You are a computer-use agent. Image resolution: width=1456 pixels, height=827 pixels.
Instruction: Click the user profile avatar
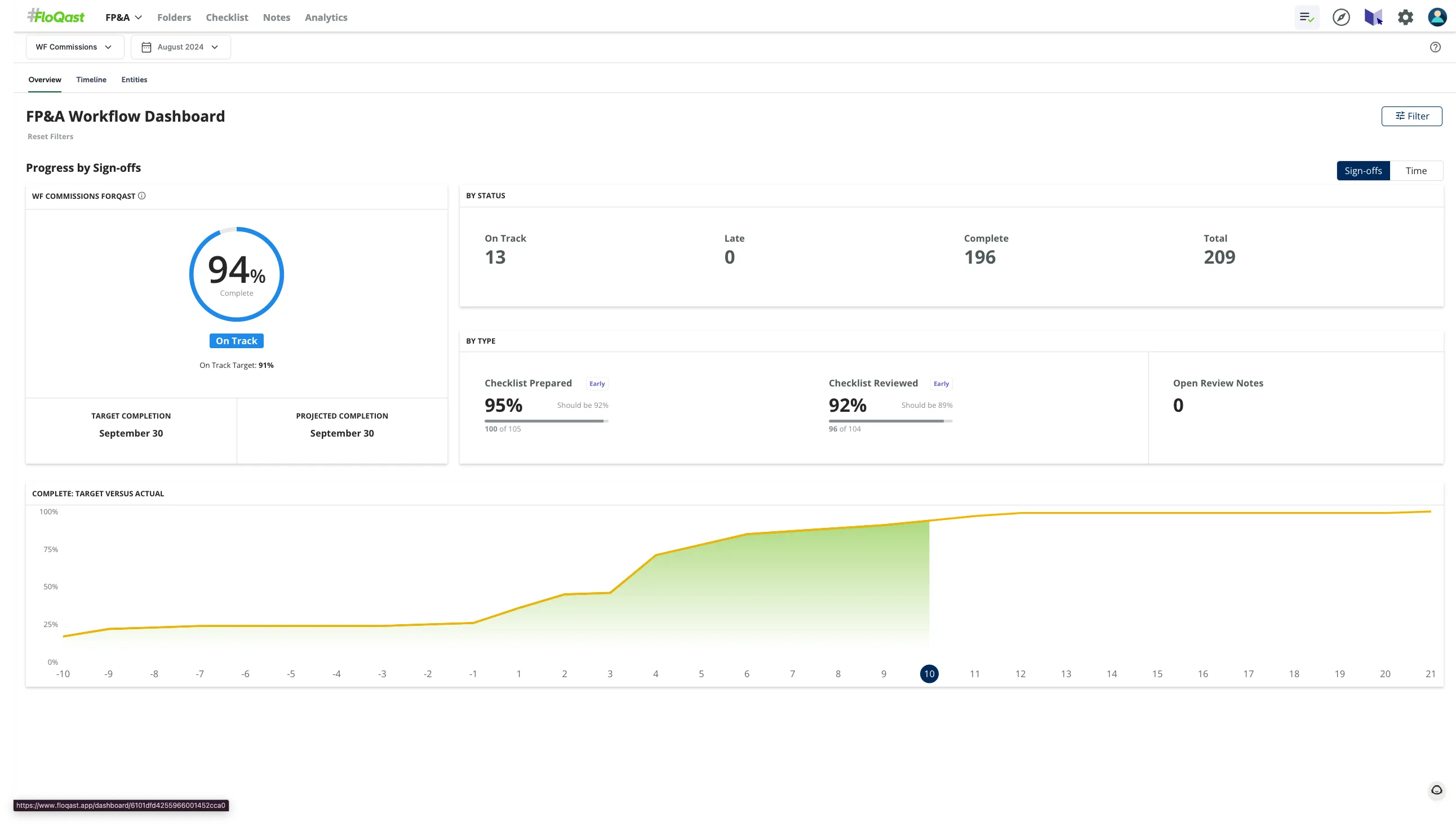point(1437,17)
